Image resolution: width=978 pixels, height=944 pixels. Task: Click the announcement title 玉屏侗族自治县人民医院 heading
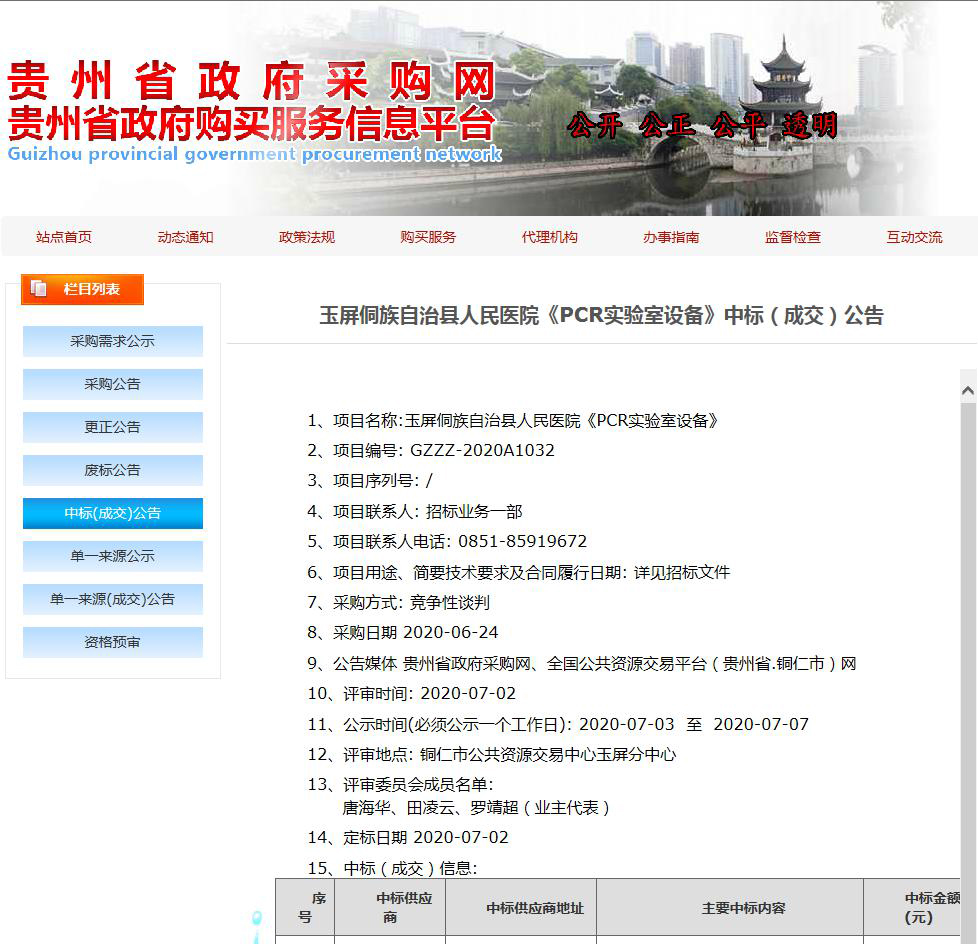[x=601, y=315]
